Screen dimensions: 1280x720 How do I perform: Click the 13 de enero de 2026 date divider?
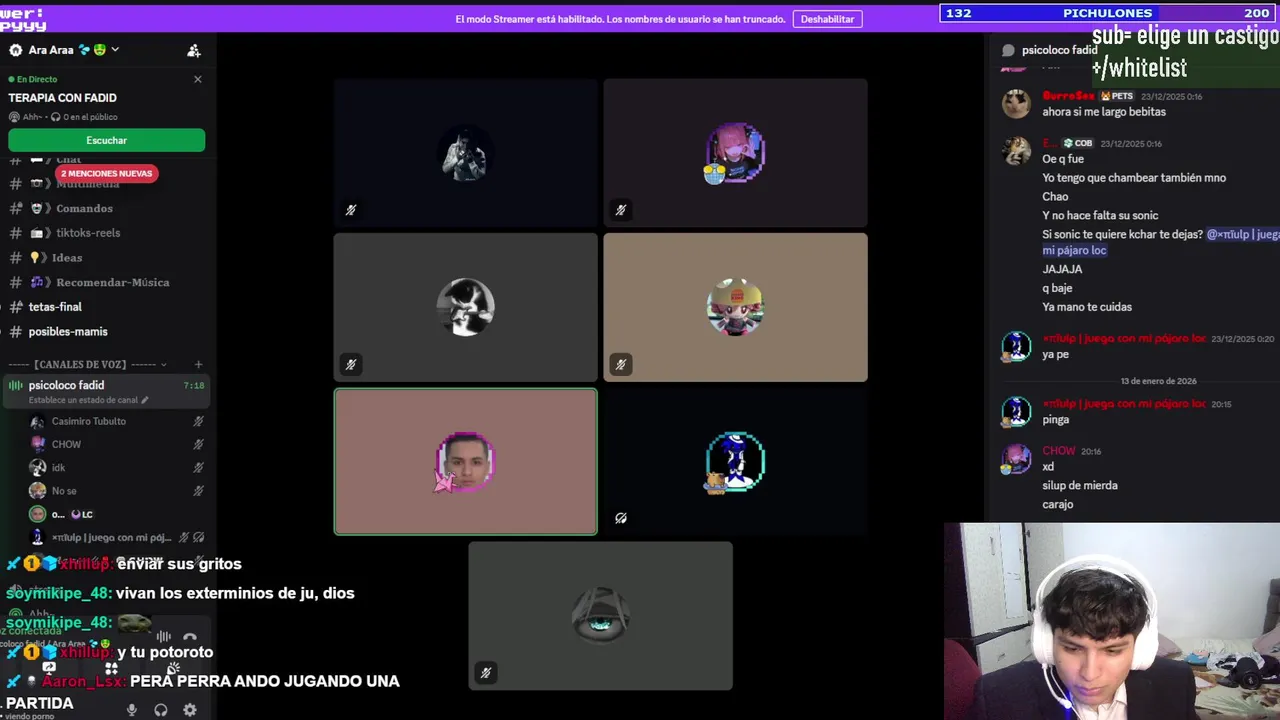click(1158, 381)
